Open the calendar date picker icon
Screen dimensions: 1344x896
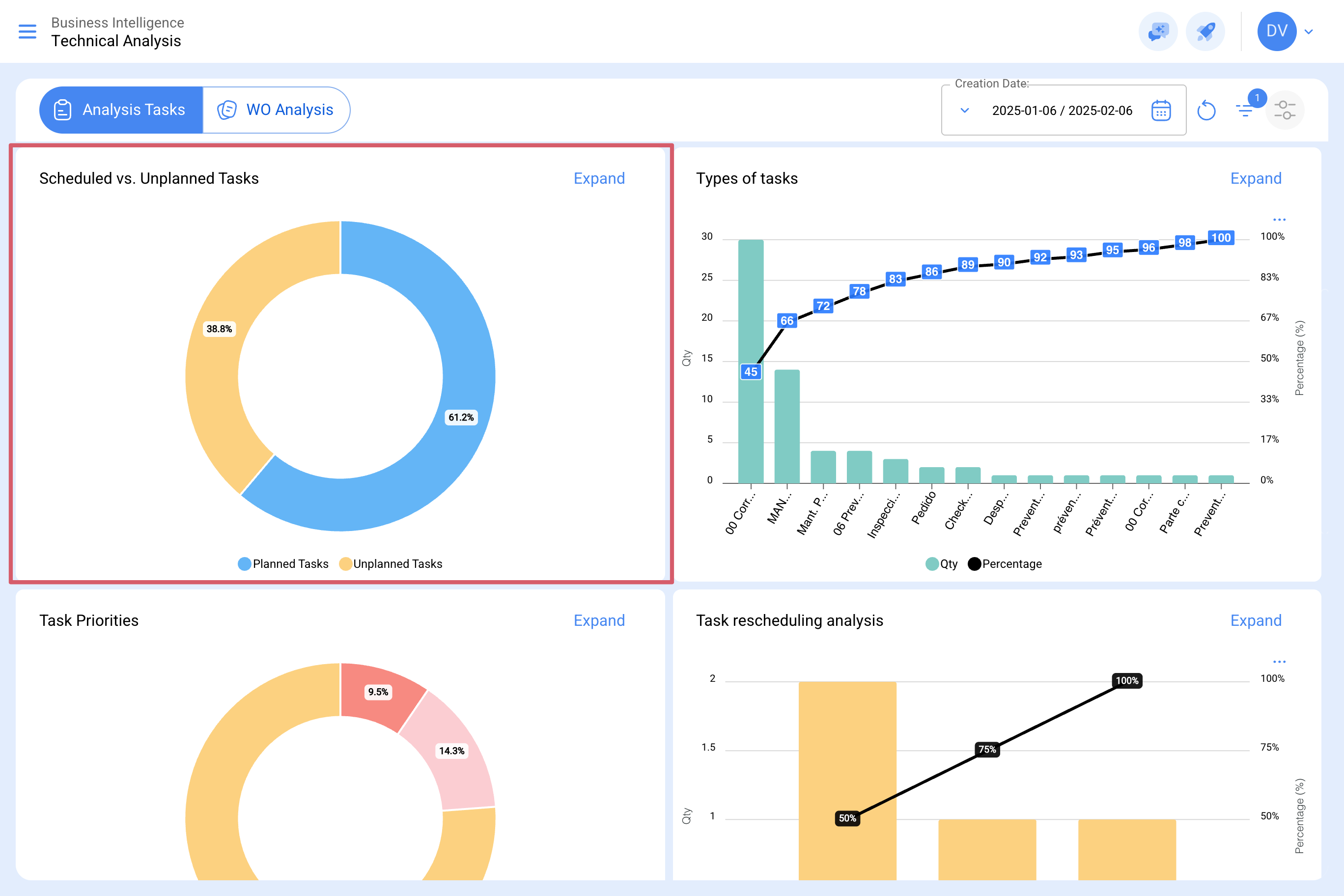click(x=1161, y=111)
